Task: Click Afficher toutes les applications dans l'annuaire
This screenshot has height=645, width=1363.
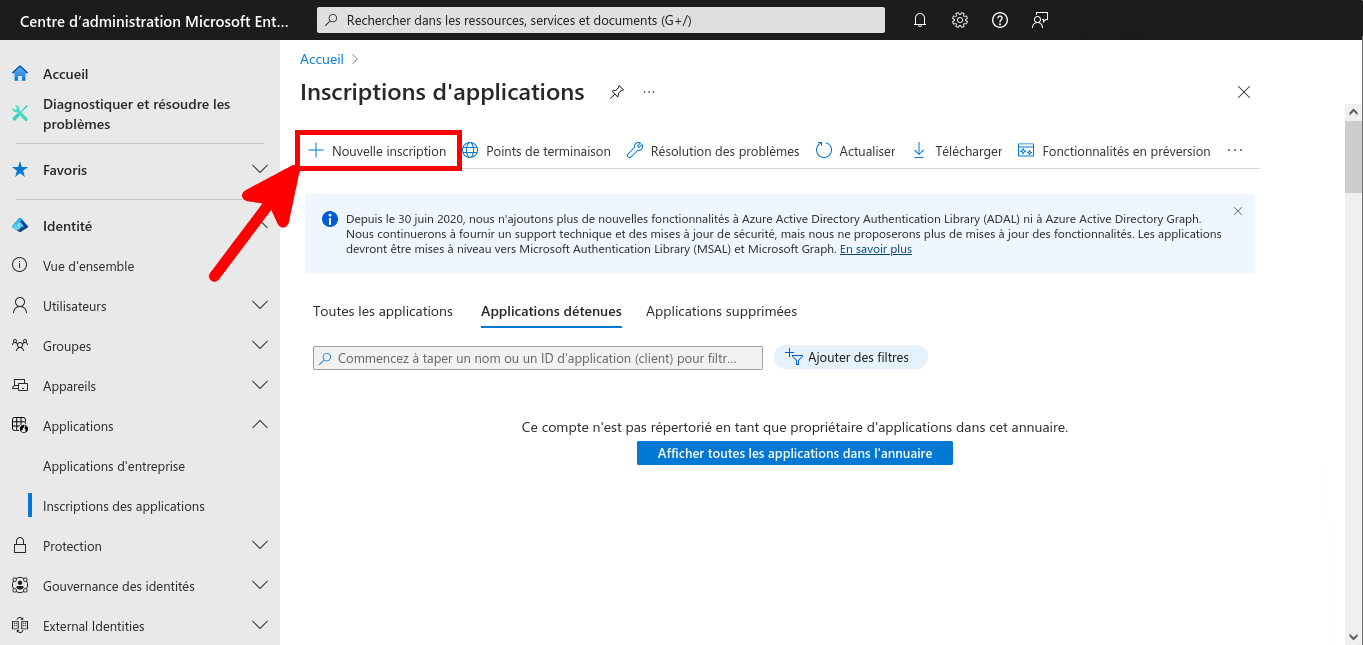Action: click(793, 452)
